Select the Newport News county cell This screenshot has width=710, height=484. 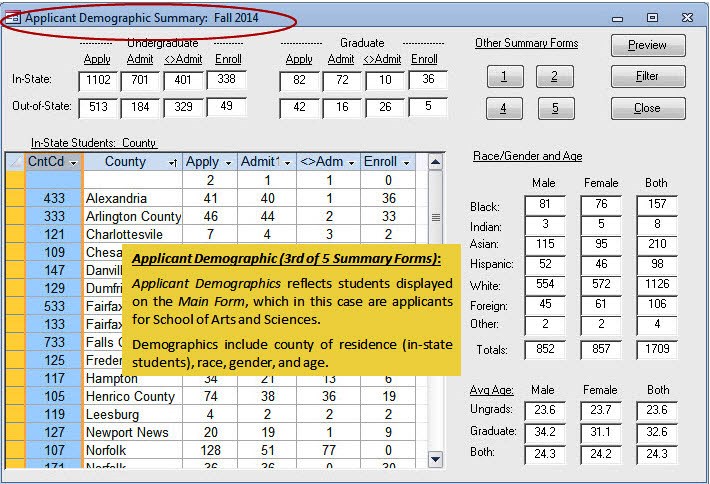point(131,433)
